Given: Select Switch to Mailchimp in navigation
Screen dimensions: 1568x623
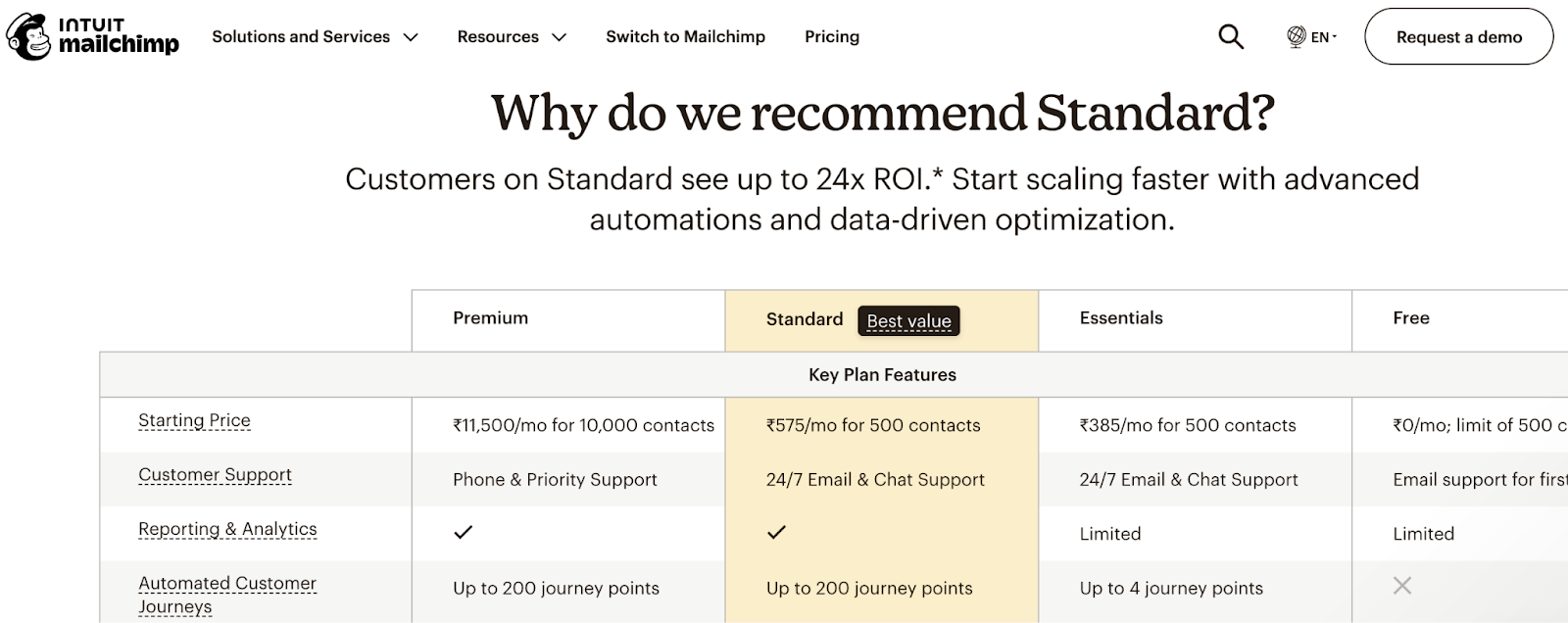Looking at the screenshot, I should [685, 36].
